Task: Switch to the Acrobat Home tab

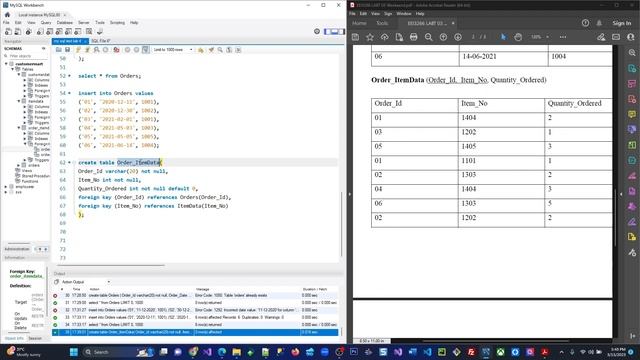Action: click(359, 23)
